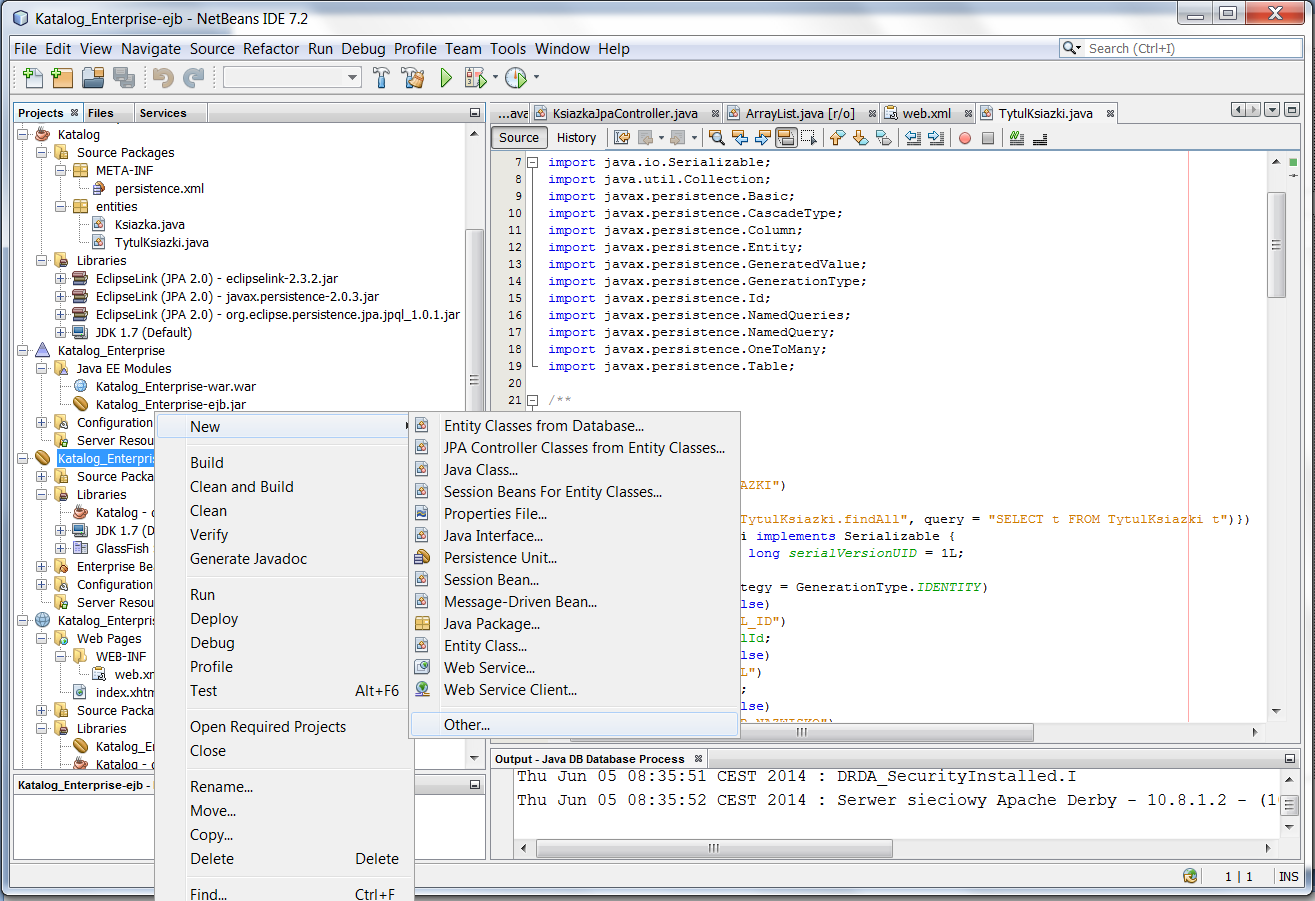Toggle Highlight Search editor icon

click(786, 138)
